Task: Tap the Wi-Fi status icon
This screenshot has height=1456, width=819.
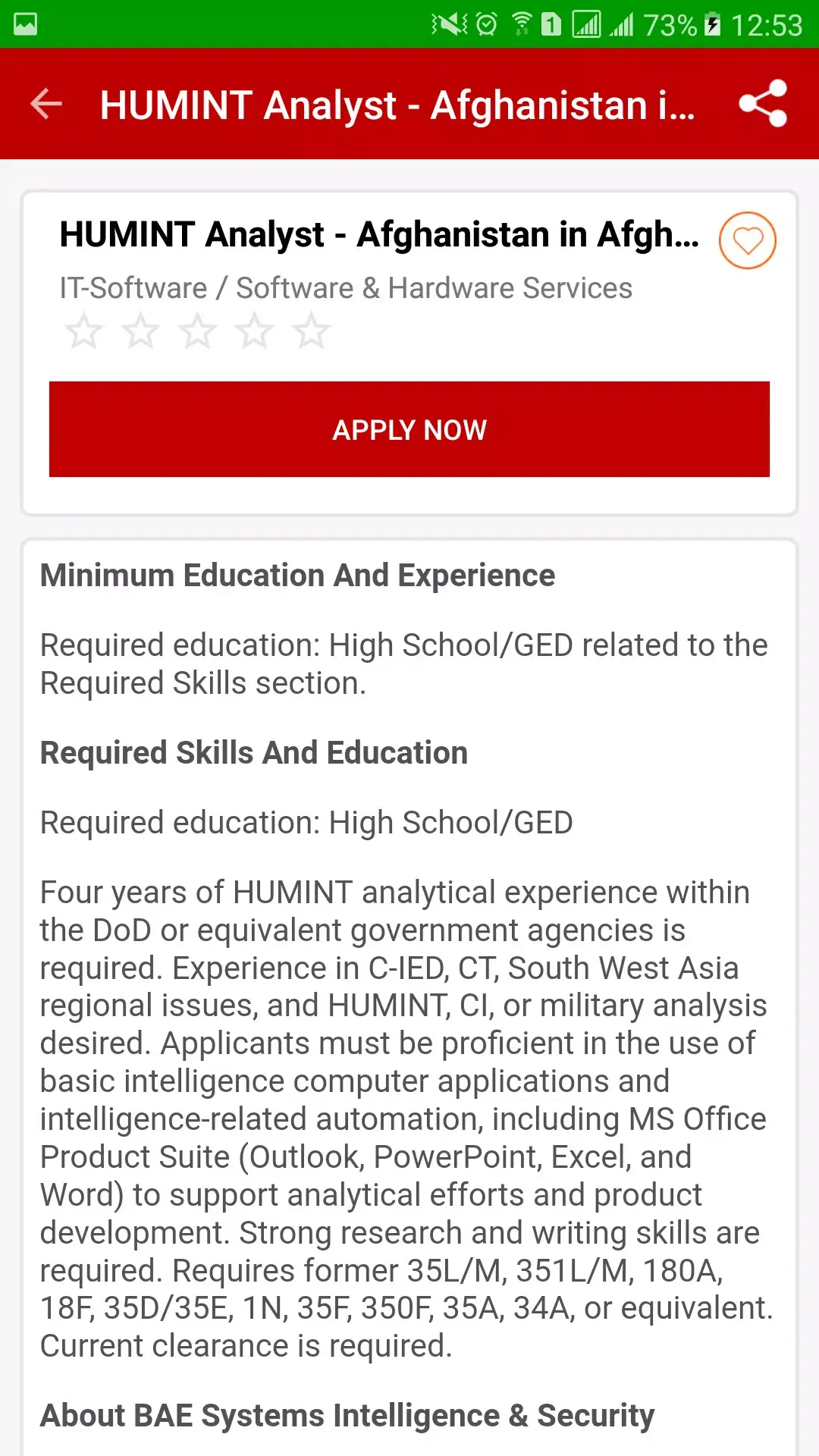Action: click(522, 24)
